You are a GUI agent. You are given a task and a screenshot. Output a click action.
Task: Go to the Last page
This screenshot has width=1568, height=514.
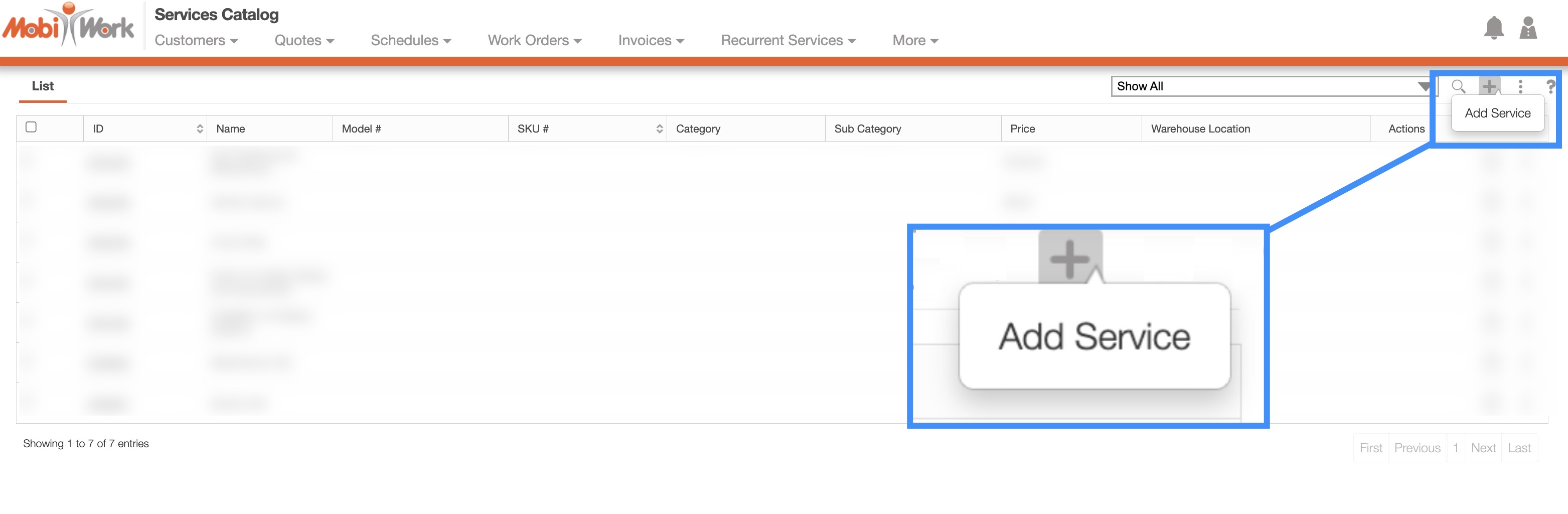click(x=1519, y=448)
